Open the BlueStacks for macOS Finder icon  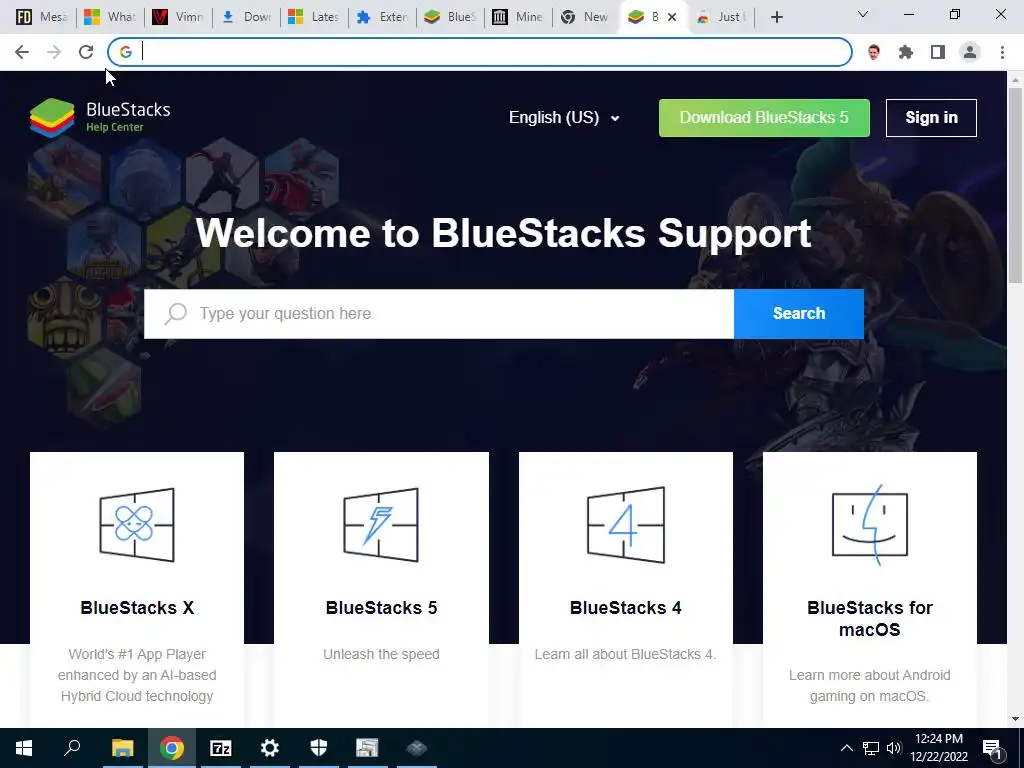(870, 524)
